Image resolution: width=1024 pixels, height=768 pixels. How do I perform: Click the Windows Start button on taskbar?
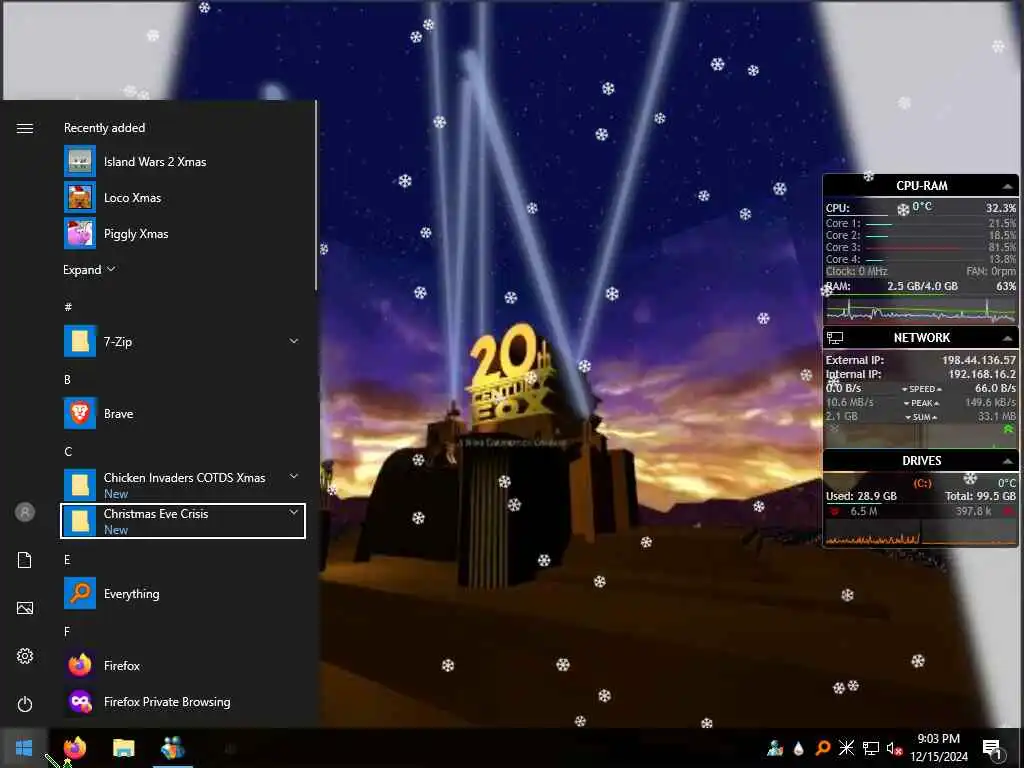click(24, 748)
